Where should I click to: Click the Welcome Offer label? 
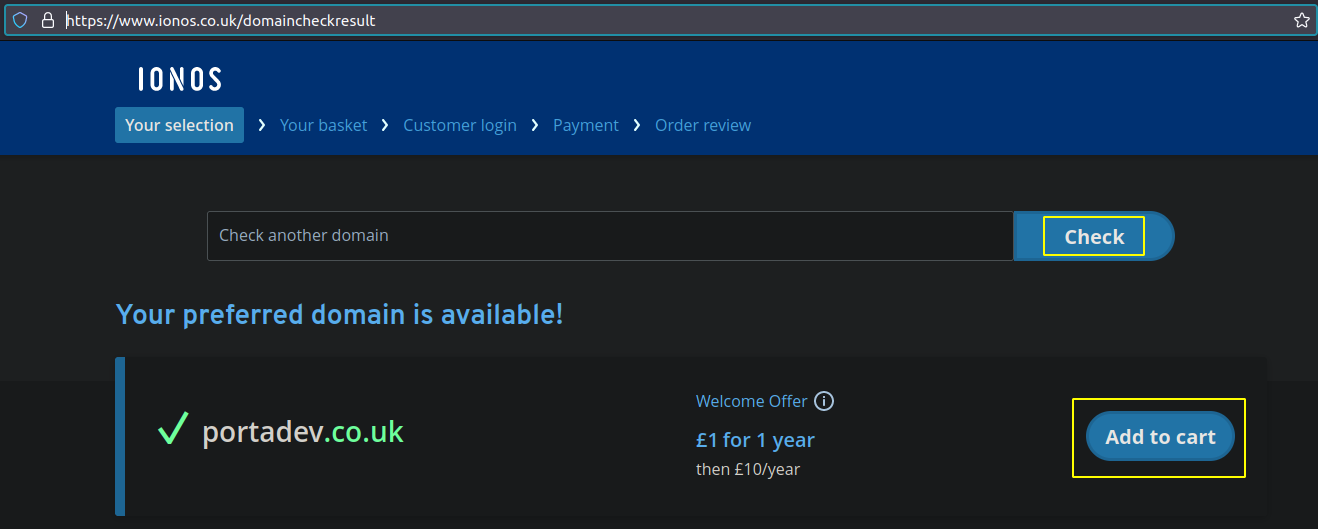pyautogui.click(x=751, y=401)
